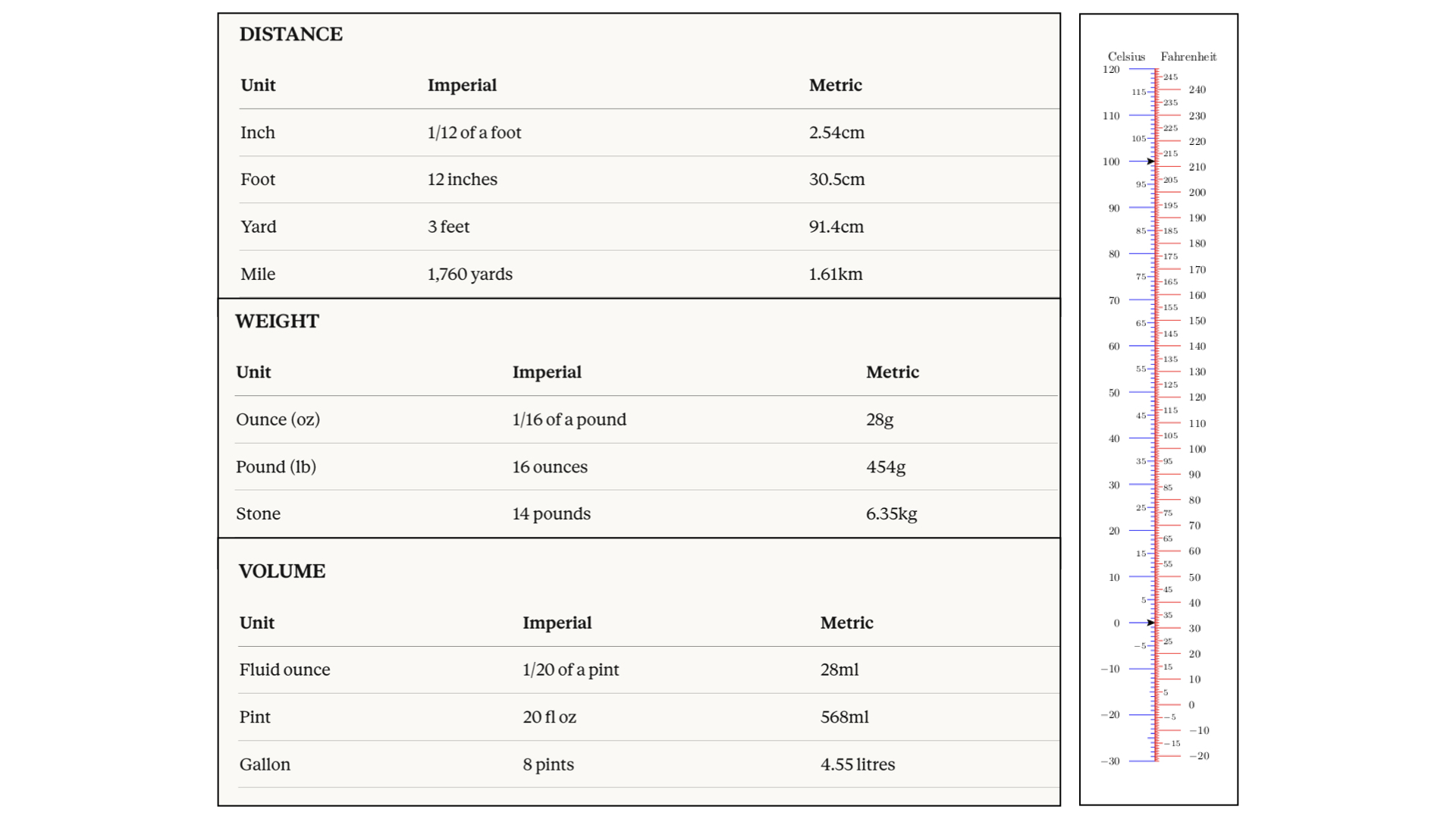Click the 1,760 yards imperial value
Screen dimensions: 1456x819
point(470,275)
